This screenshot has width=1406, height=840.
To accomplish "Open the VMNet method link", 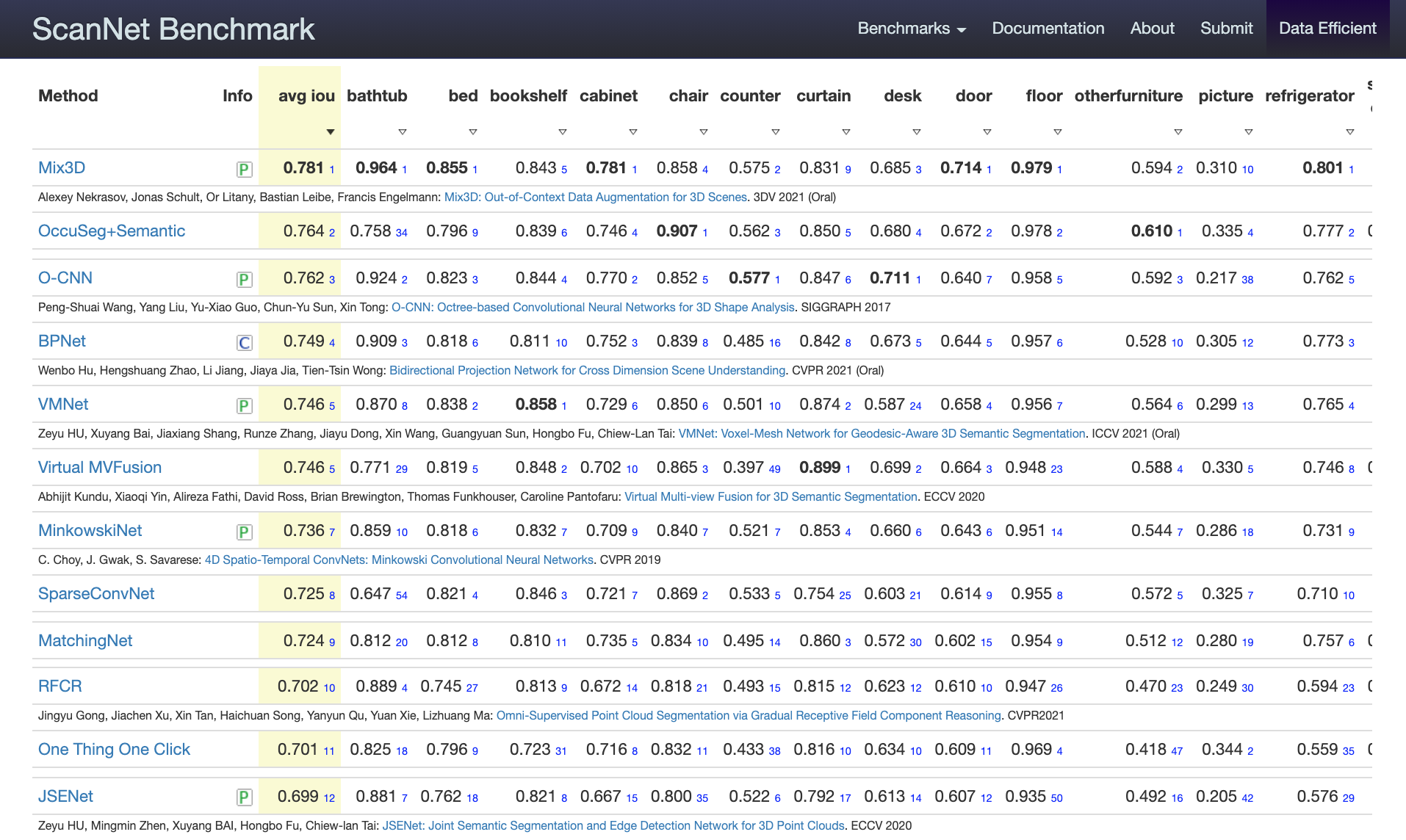I will (x=63, y=404).
